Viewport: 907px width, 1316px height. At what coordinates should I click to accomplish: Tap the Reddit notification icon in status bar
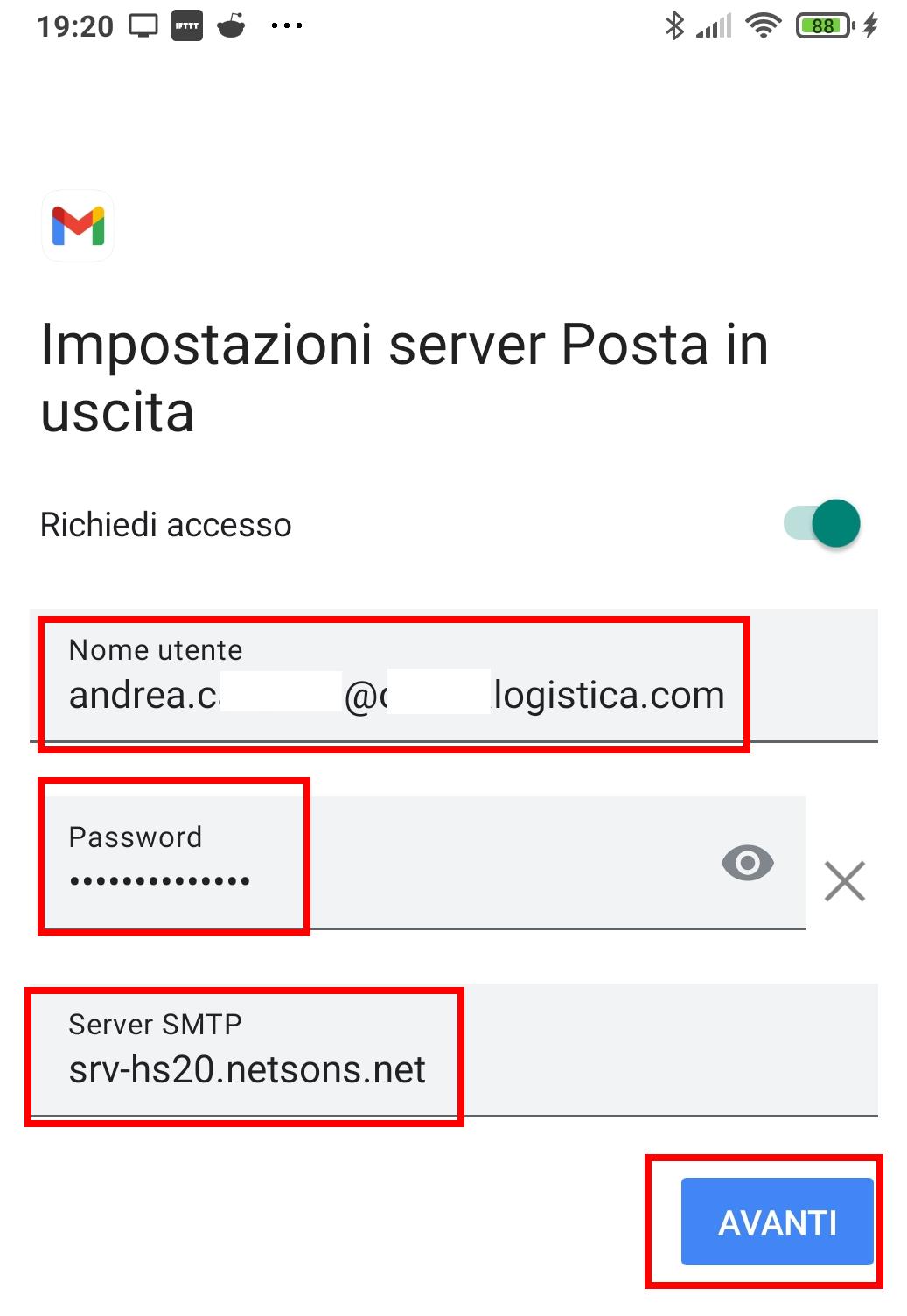231,26
